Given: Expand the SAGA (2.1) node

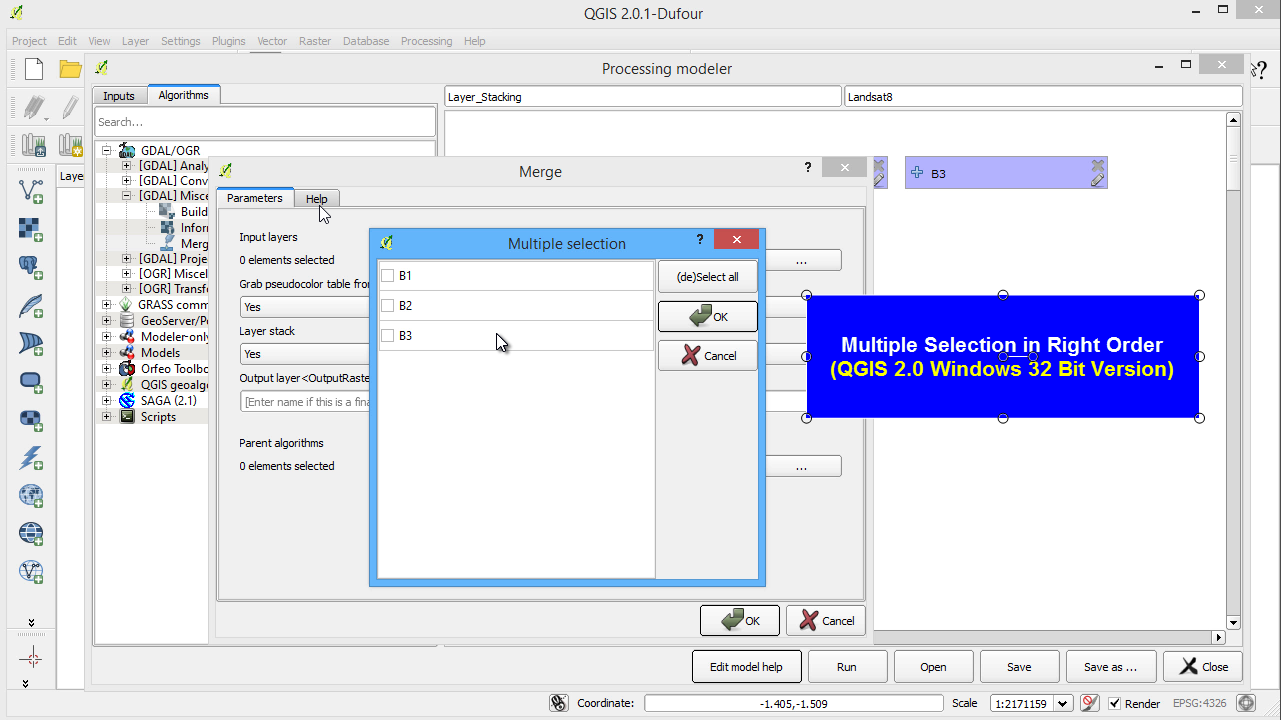Looking at the screenshot, I should (x=106, y=400).
